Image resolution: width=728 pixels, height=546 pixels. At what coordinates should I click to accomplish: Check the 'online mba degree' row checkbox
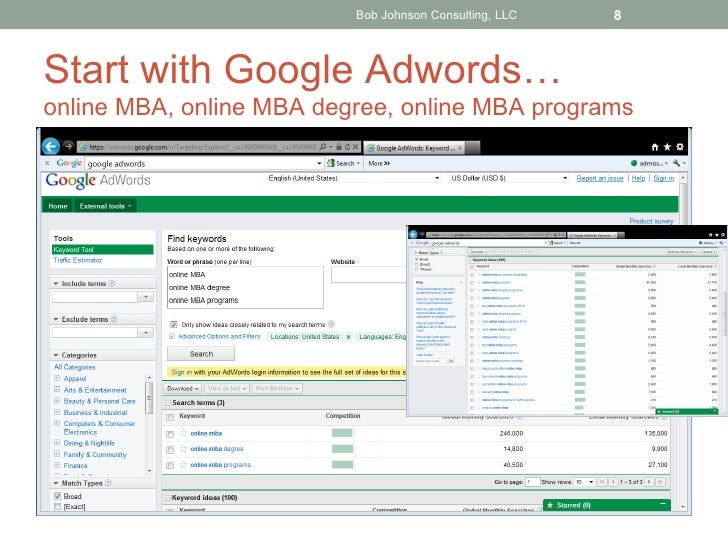170,449
